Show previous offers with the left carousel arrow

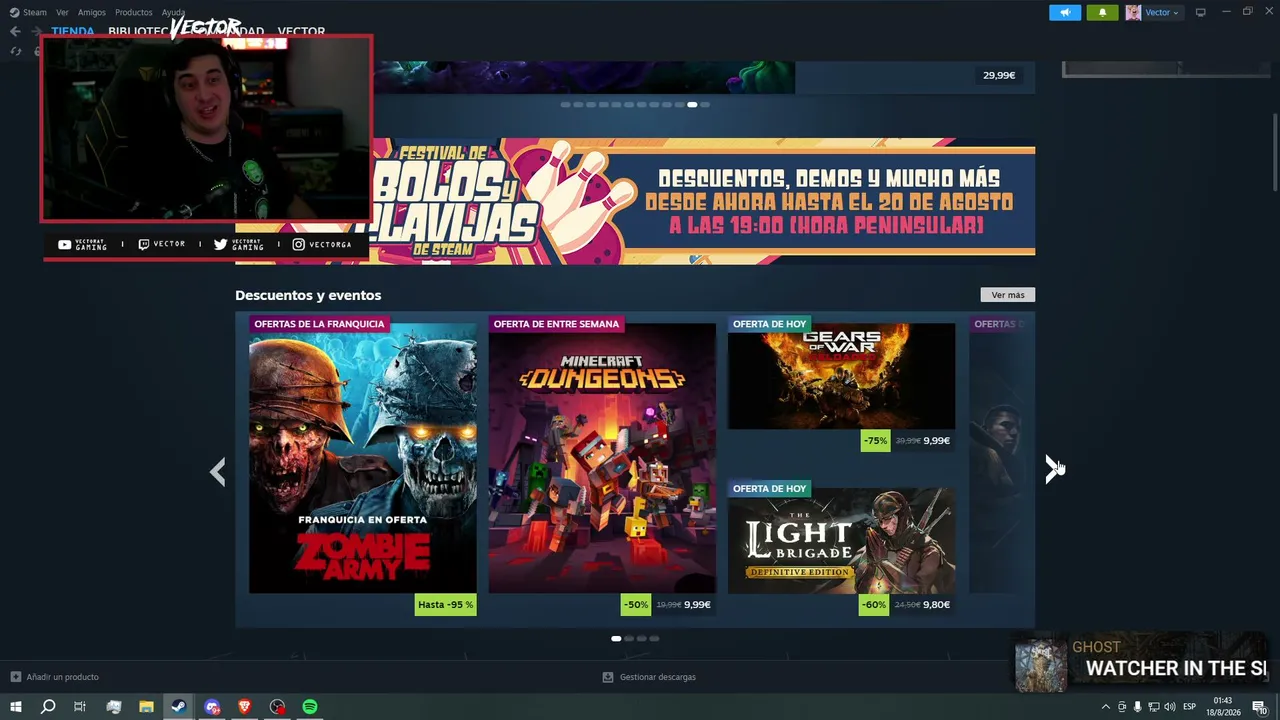pos(217,472)
